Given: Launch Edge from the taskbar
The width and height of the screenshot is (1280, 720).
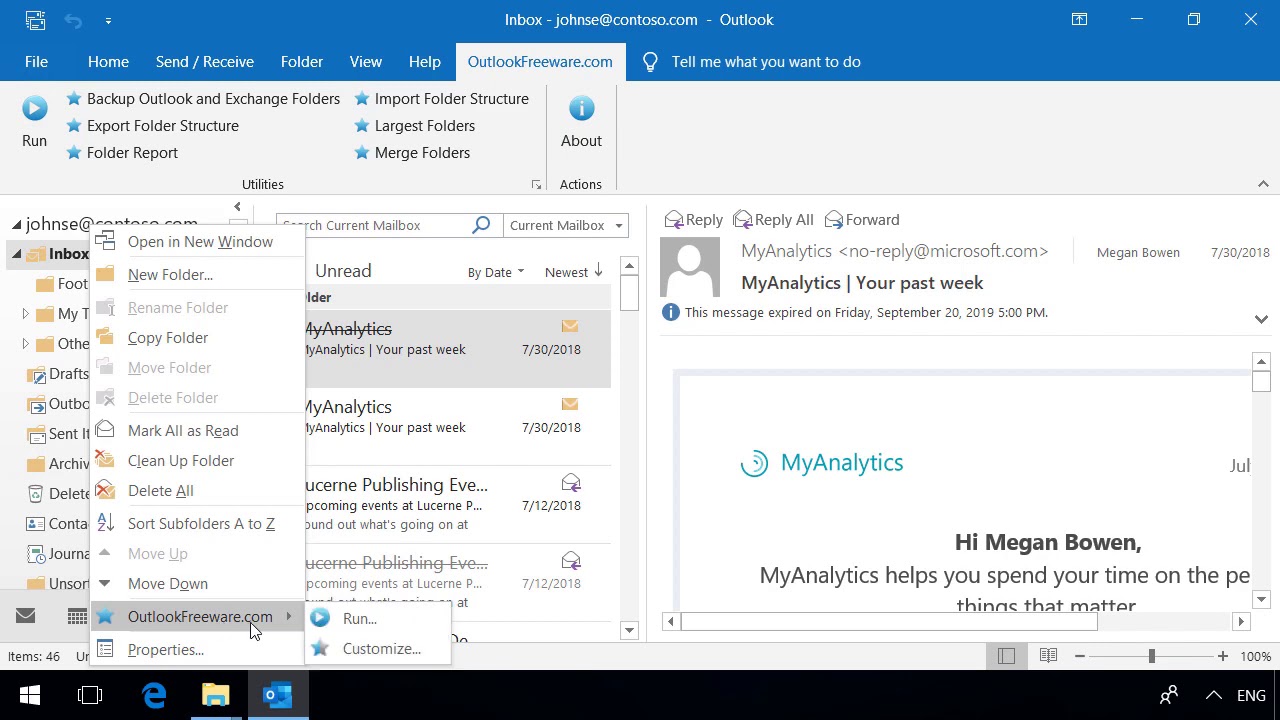Looking at the screenshot, I should [154, 695].
